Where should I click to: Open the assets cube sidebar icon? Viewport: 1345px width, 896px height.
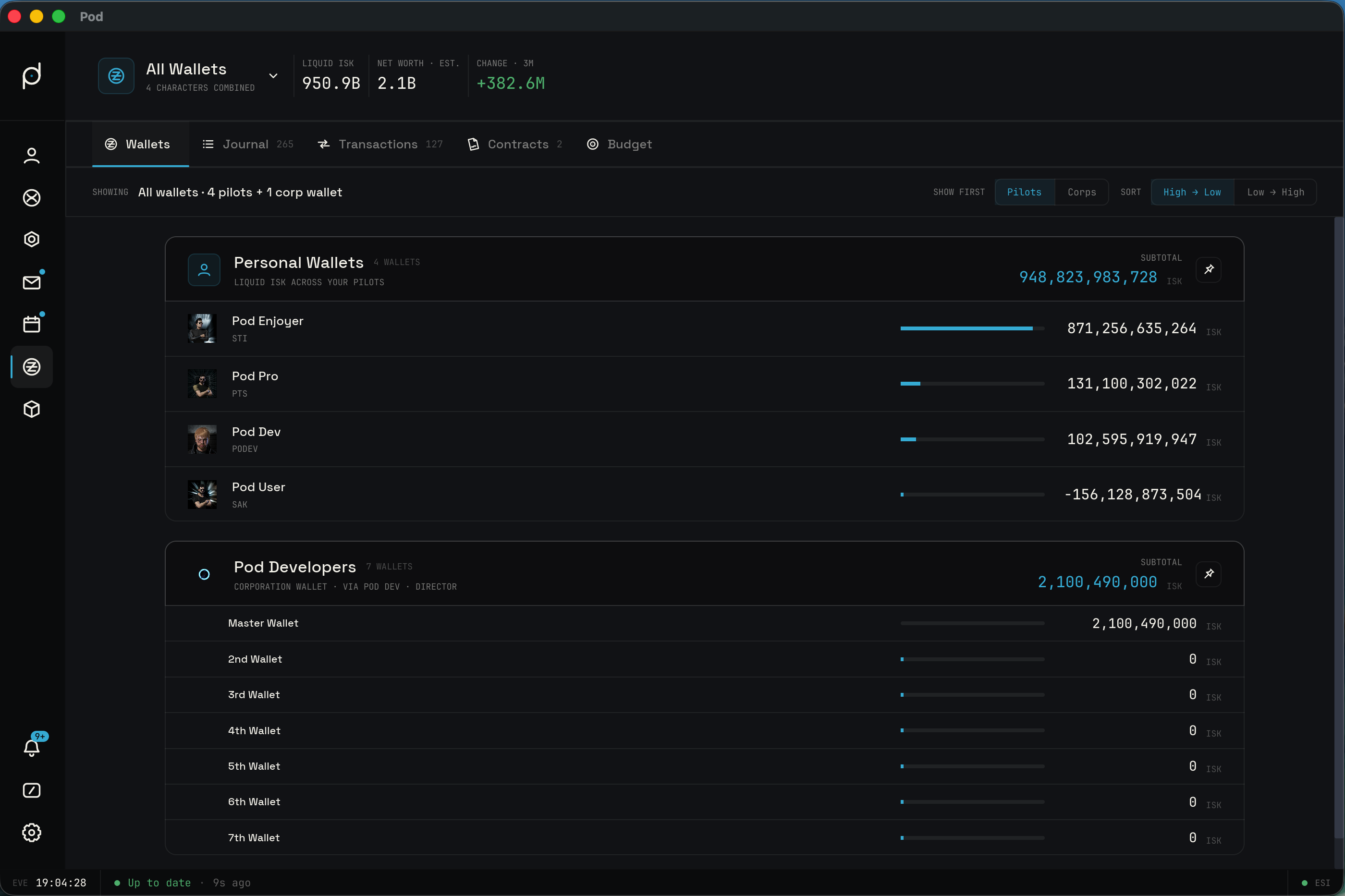(31, 409)
